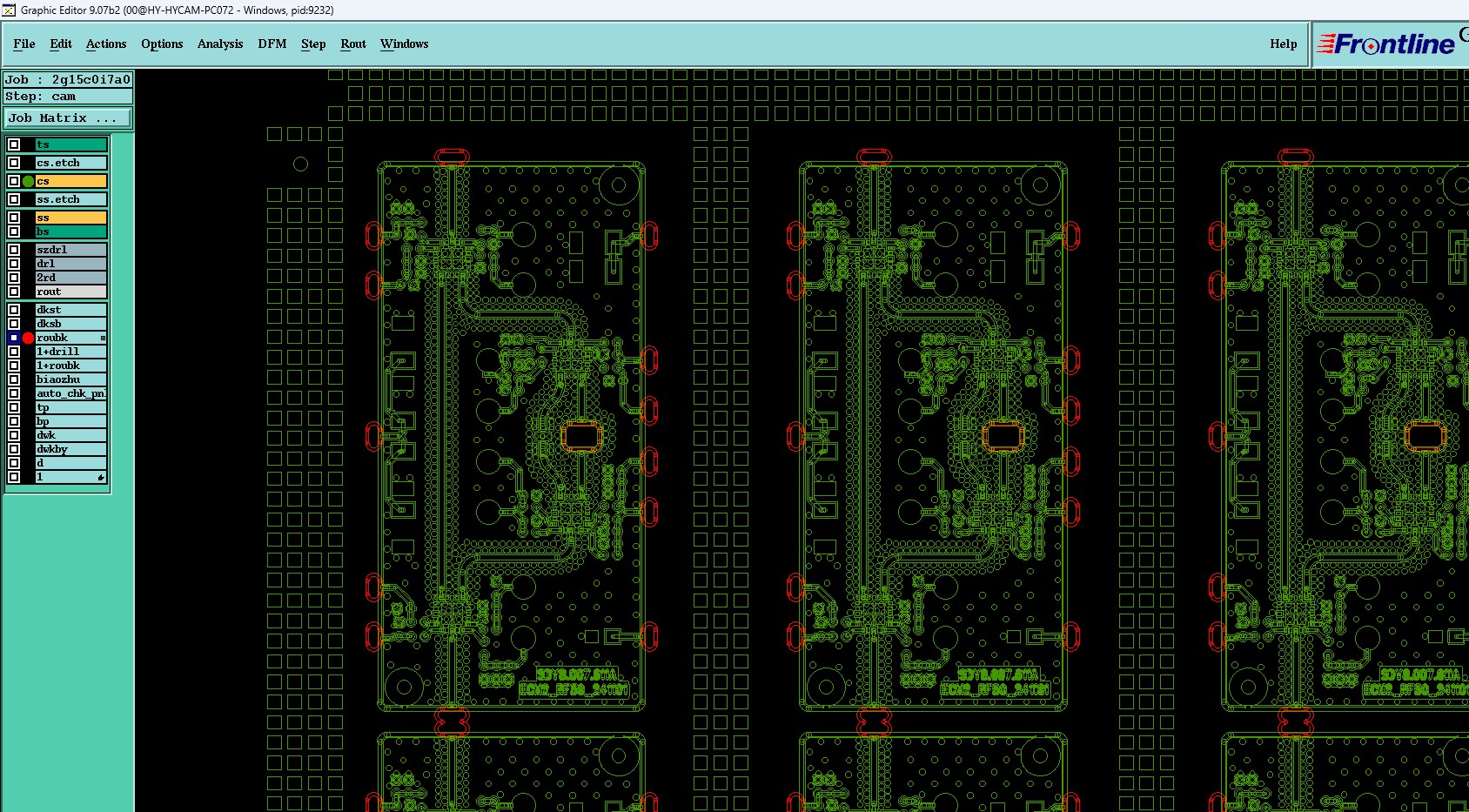This screenshot has width=1469, height=812.
Task: Select the auto_chk_pnl layer name
Action: [71, 393]
